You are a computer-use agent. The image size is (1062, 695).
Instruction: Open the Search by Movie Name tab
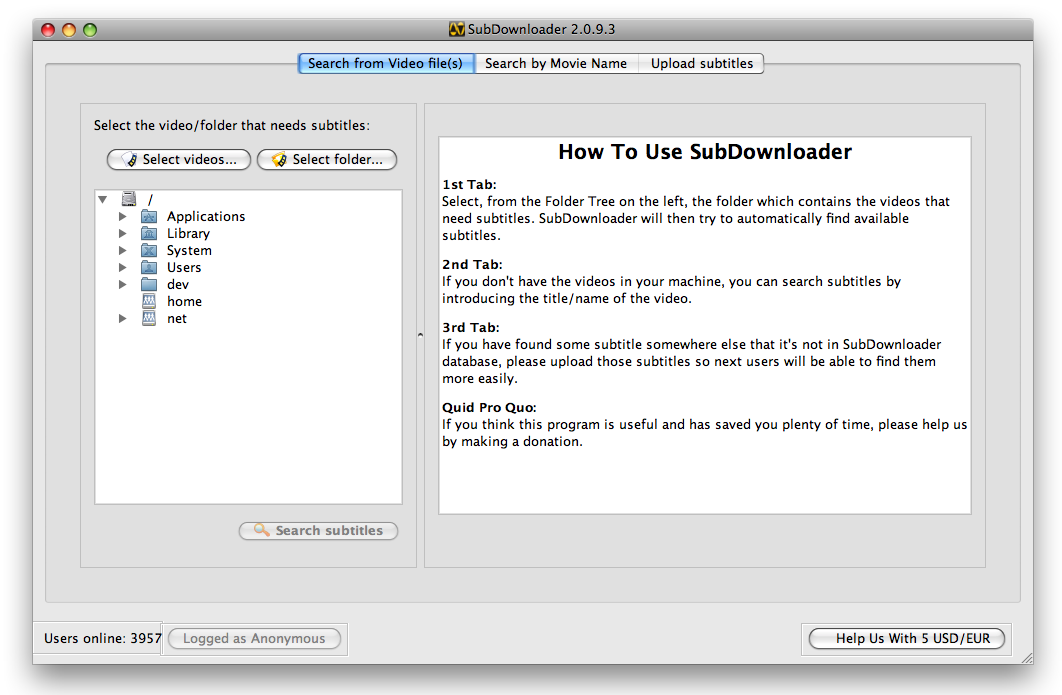tap(556, 64)
